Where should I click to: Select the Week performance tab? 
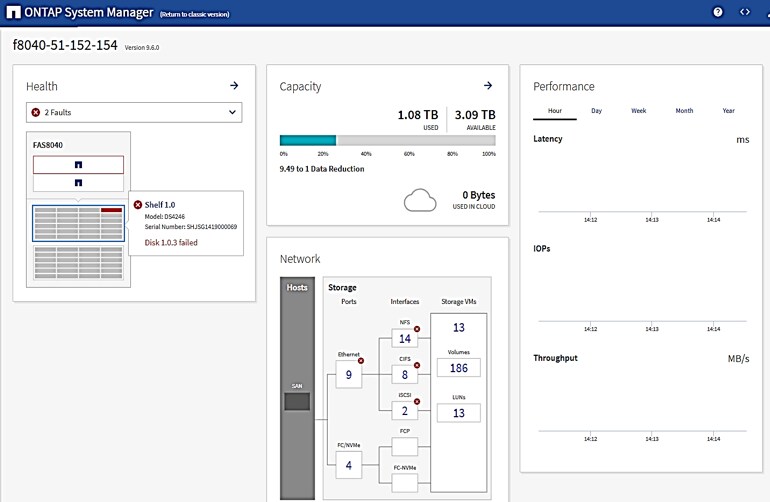coord(638,111)
